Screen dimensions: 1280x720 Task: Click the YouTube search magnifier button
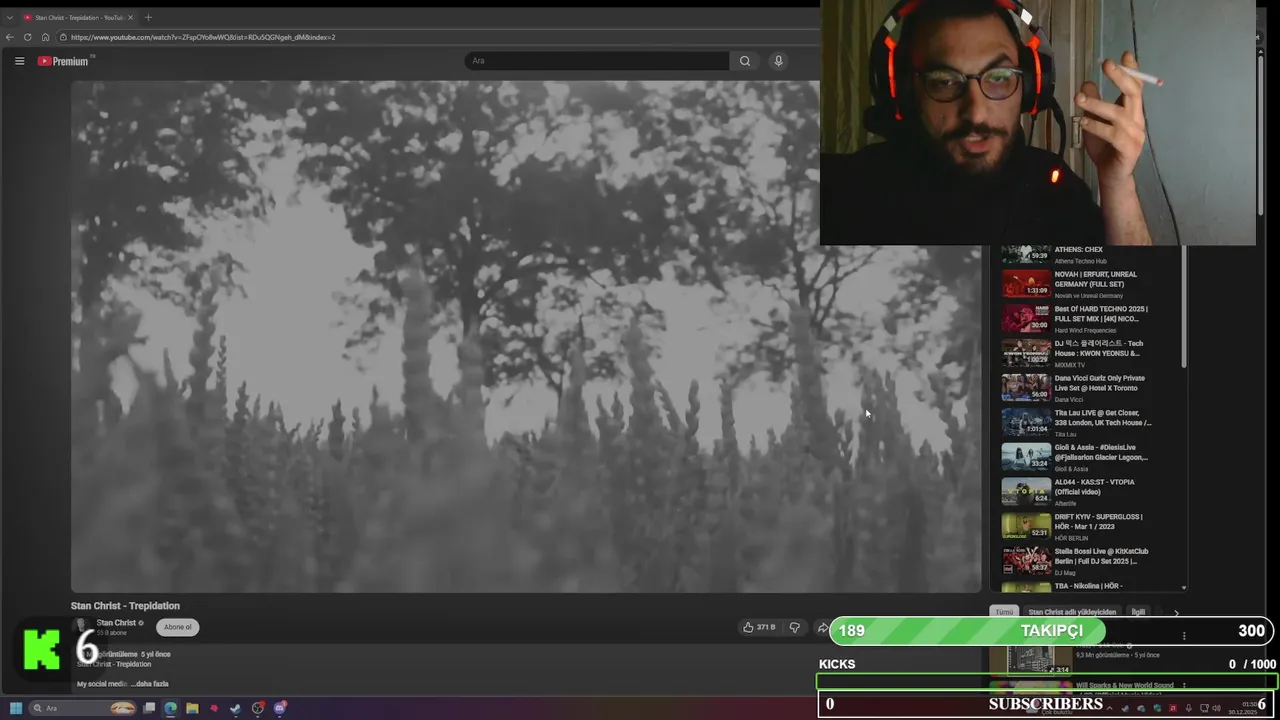point(744,61)
